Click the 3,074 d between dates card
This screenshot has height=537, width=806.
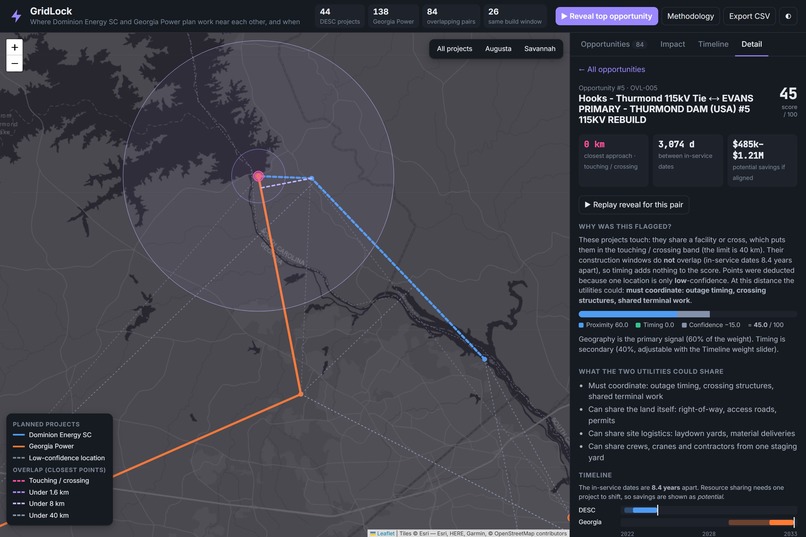tap(687, 160)
